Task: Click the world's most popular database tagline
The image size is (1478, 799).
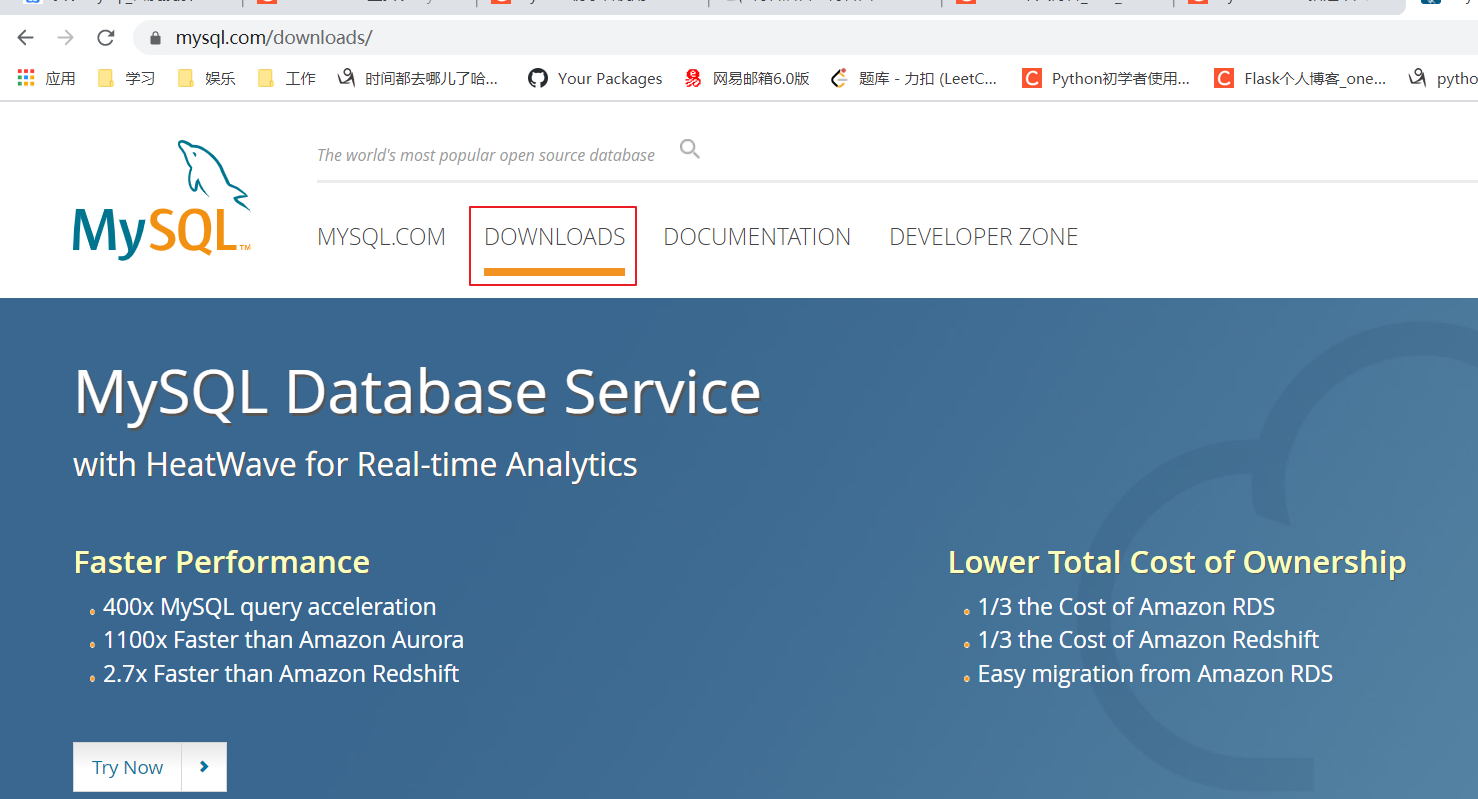Action: [x=486, y=155]
